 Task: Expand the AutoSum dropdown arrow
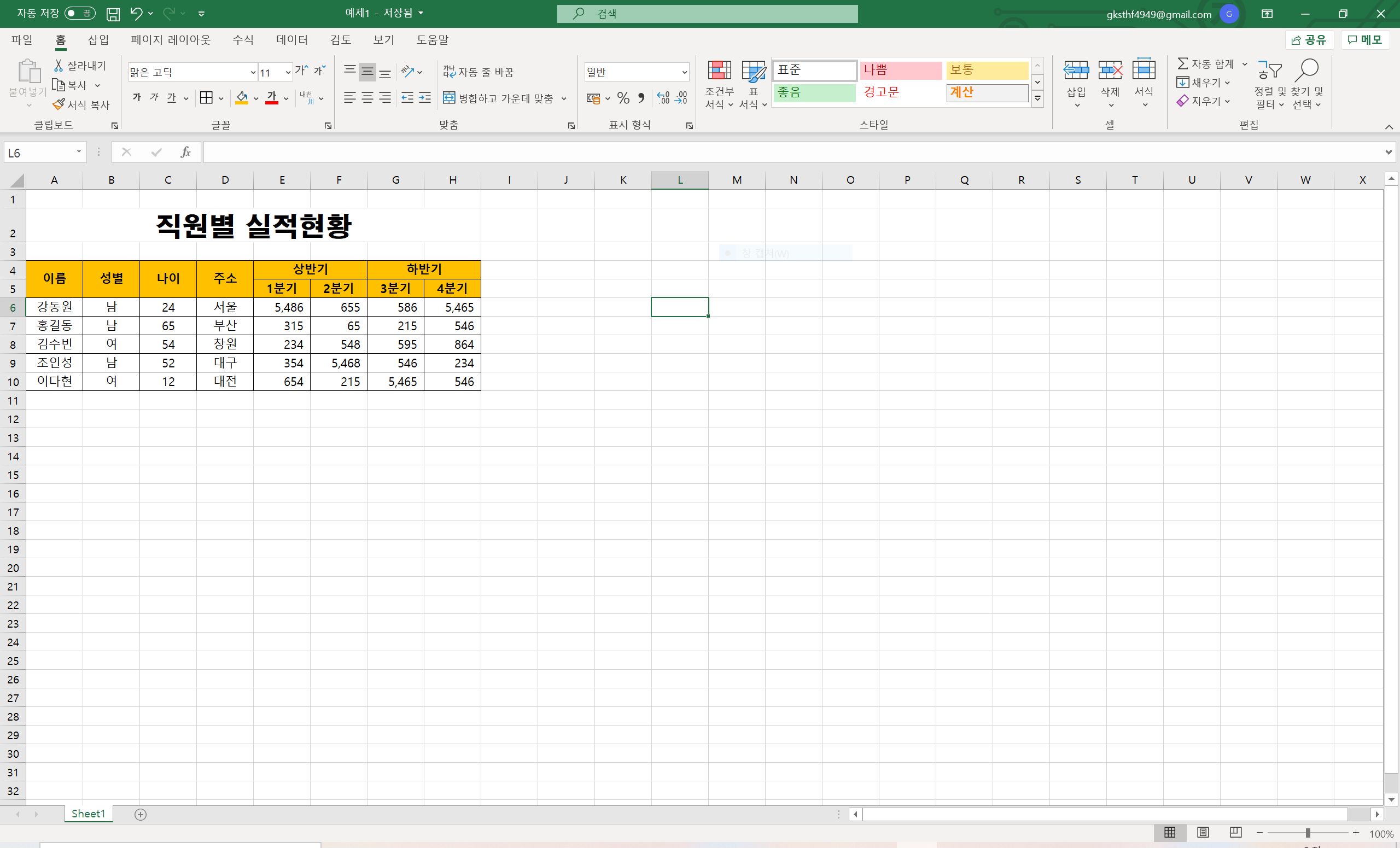point(1244,64)
